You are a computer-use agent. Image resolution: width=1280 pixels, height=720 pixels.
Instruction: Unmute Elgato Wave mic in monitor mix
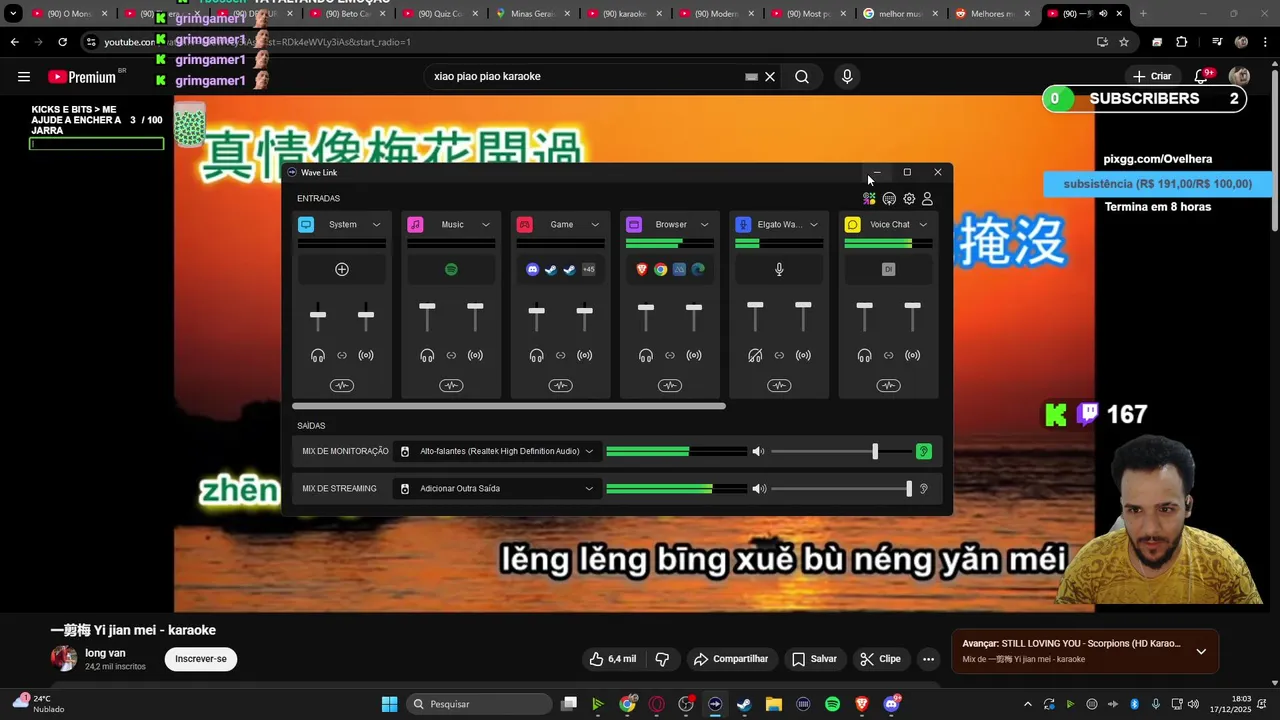pos(755,355)
